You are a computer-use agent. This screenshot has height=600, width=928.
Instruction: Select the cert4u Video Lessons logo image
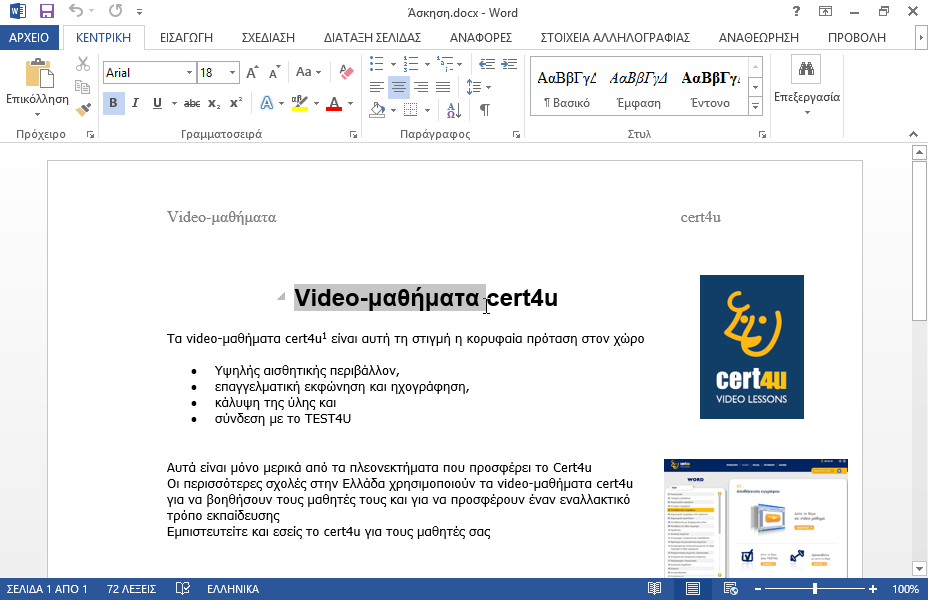coord(752,347)
